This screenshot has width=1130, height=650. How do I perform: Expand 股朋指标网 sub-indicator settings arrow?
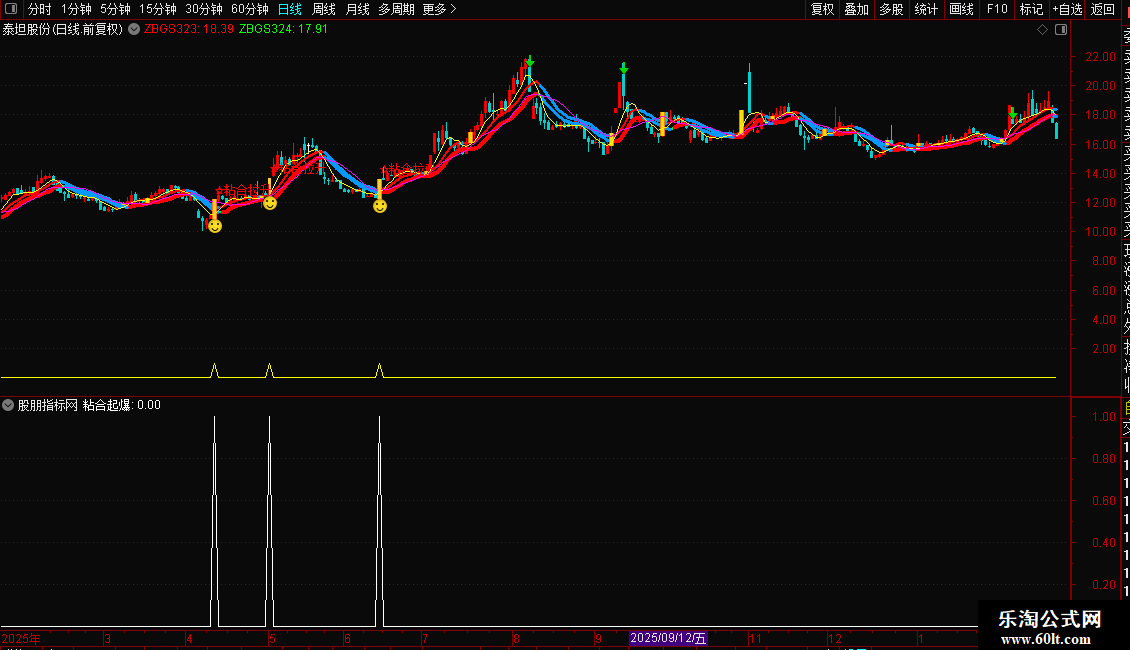8,405
